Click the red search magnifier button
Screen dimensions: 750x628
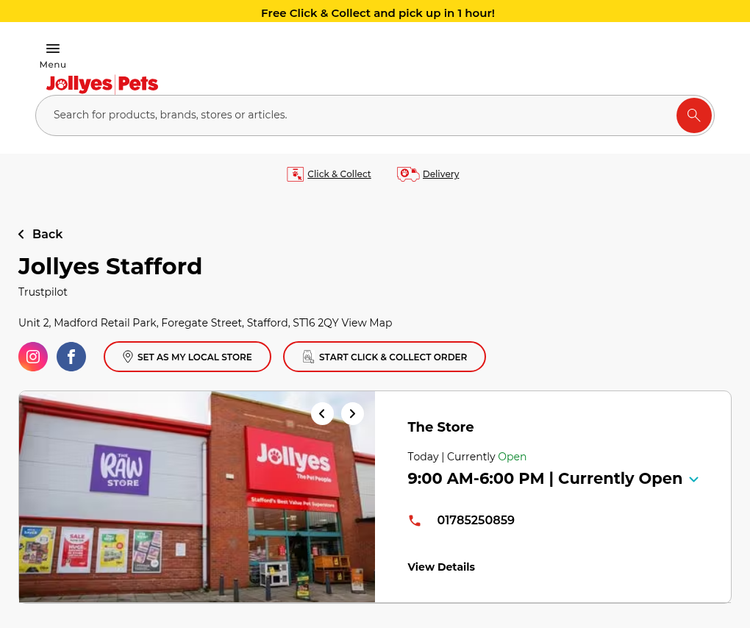[x=694, y=115]
